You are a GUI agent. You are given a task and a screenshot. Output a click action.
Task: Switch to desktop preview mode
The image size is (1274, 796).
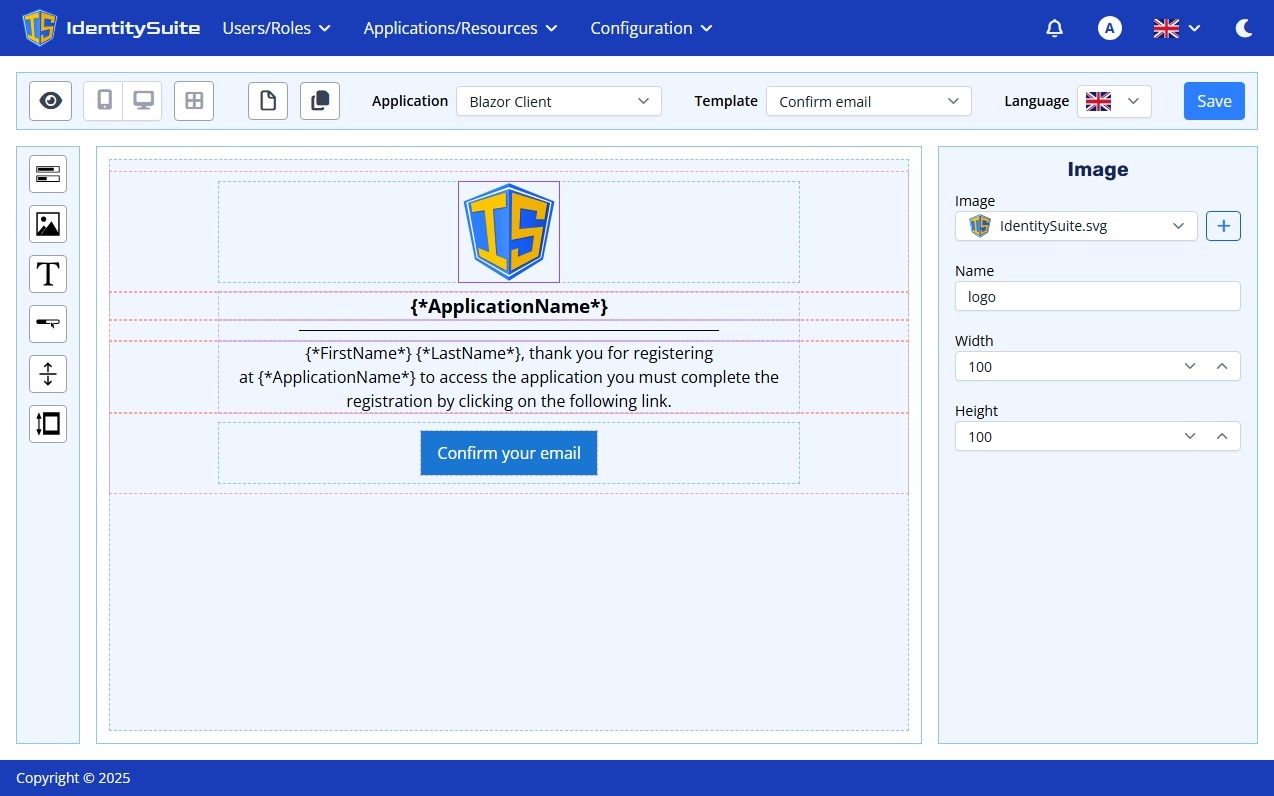click(x=141, y=100)
